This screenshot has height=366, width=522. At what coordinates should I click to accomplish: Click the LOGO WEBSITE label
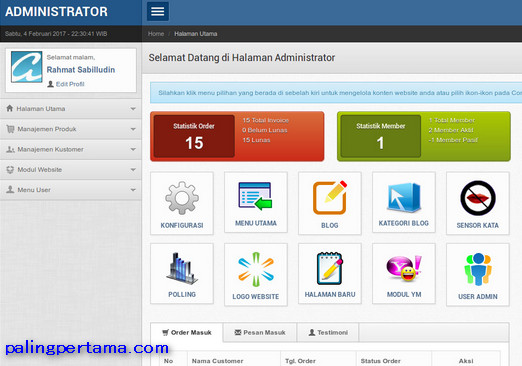[256, 296]
